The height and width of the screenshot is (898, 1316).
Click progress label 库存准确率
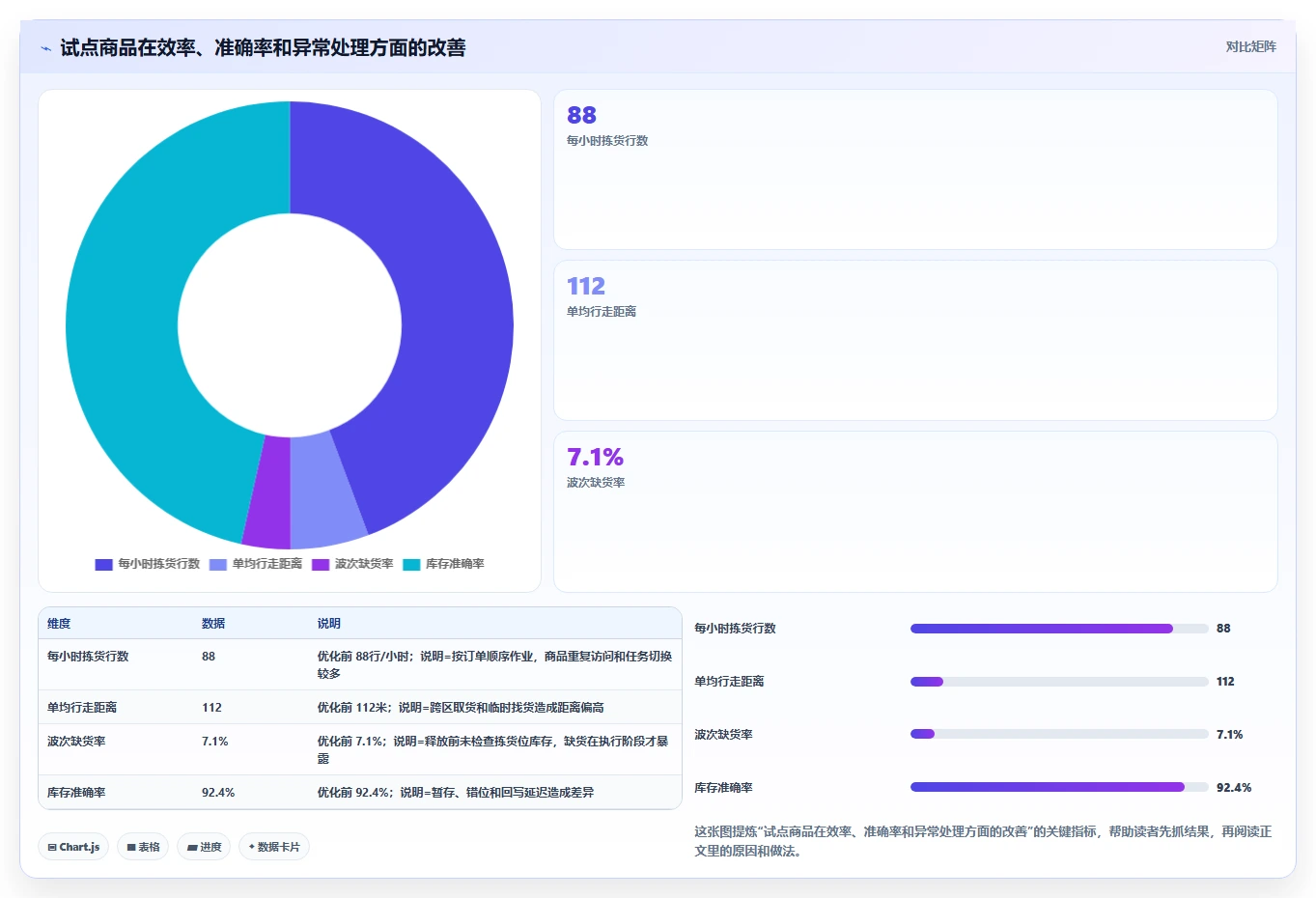tap(723, 788)
